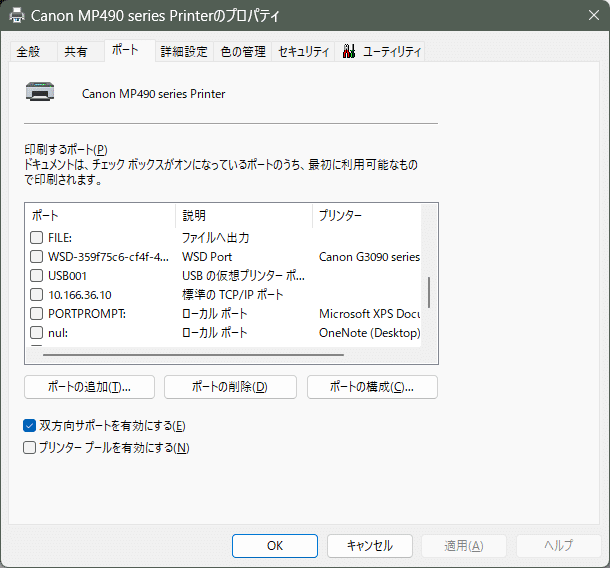Disable 双方向サポートを有効にする checkbox

click(30, 426)
